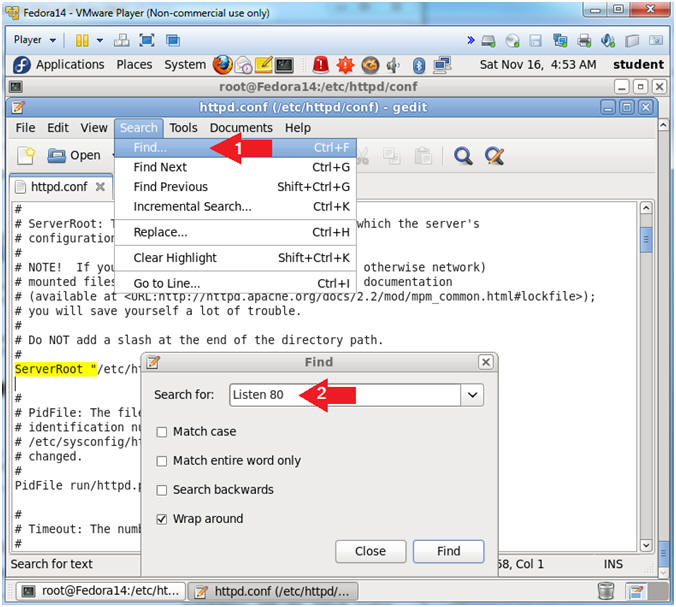The image size is (676, 607).
Task: Open the GNOME System menu
Action: 185,65
